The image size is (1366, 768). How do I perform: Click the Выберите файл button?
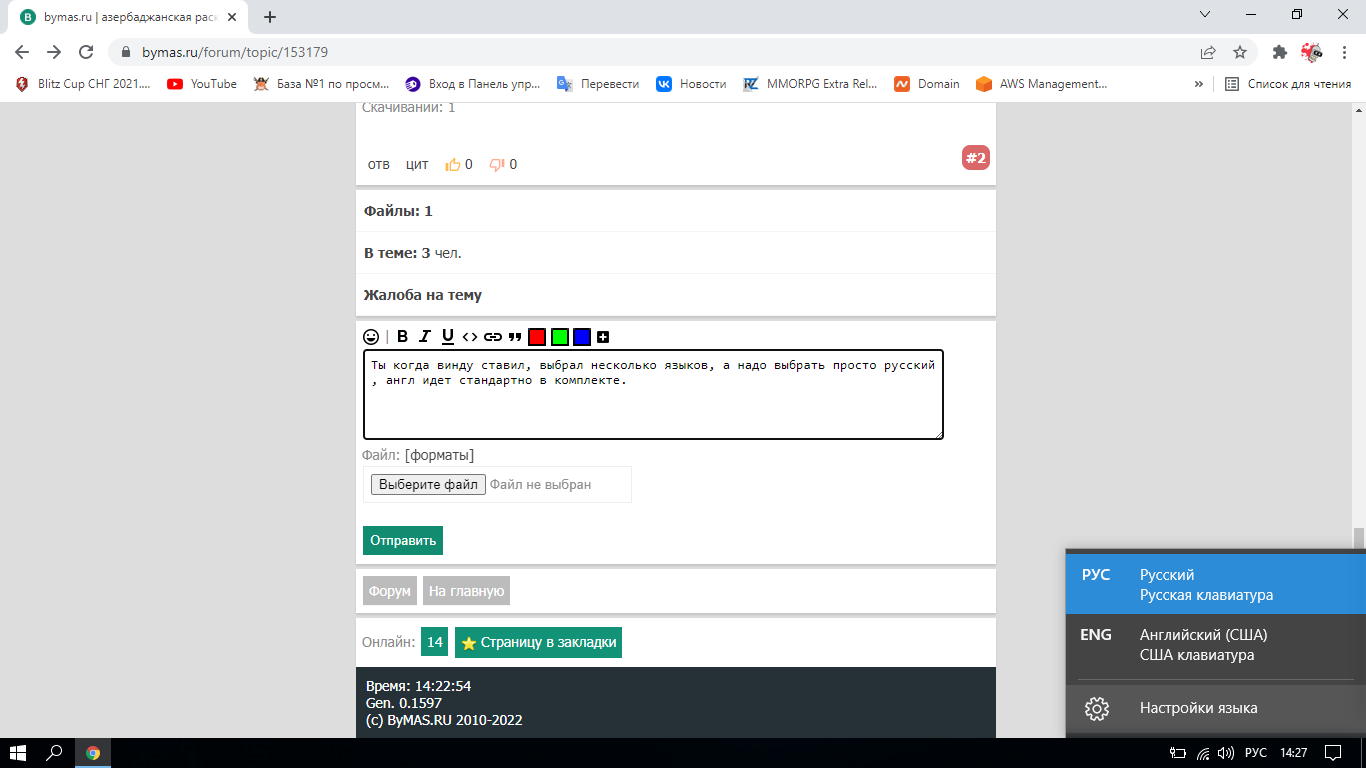pos(428,484)
